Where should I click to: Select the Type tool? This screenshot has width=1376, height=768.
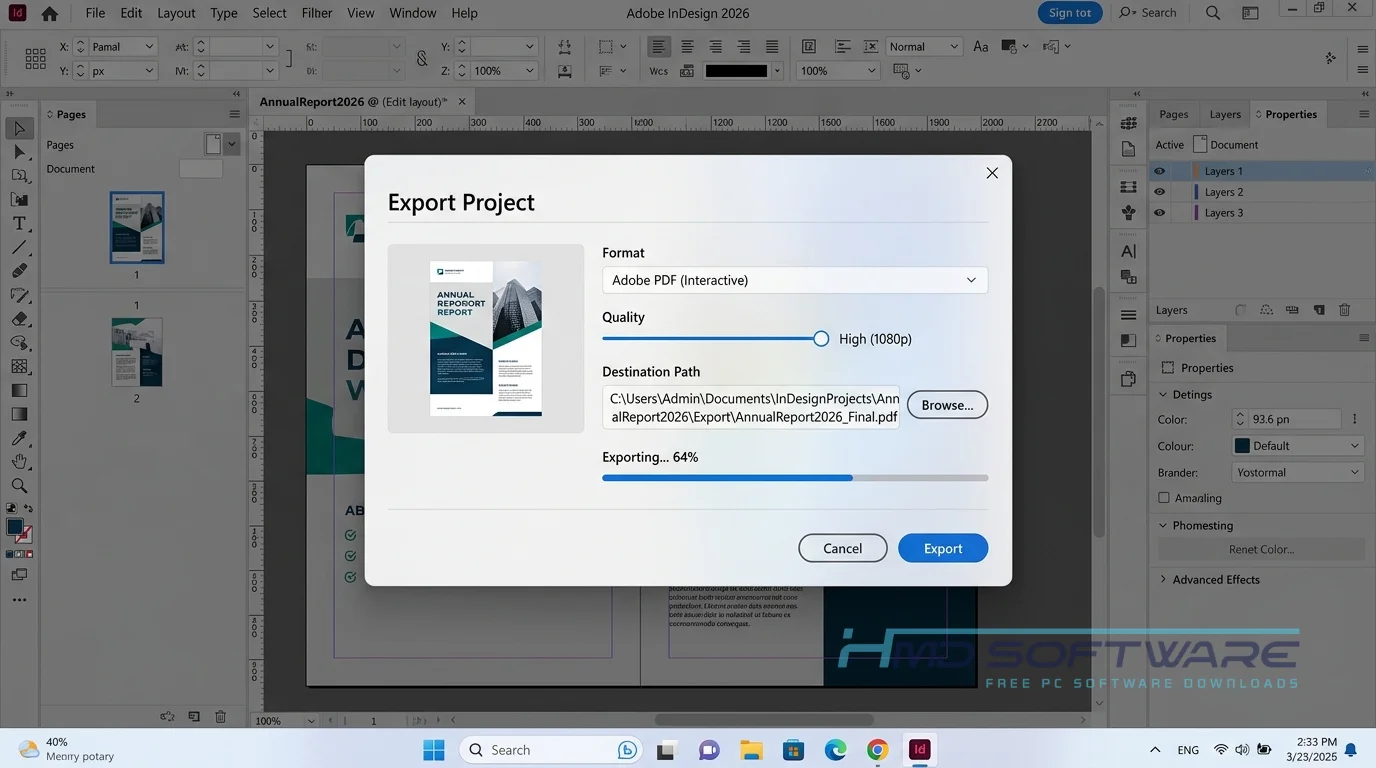click(19, 223)
